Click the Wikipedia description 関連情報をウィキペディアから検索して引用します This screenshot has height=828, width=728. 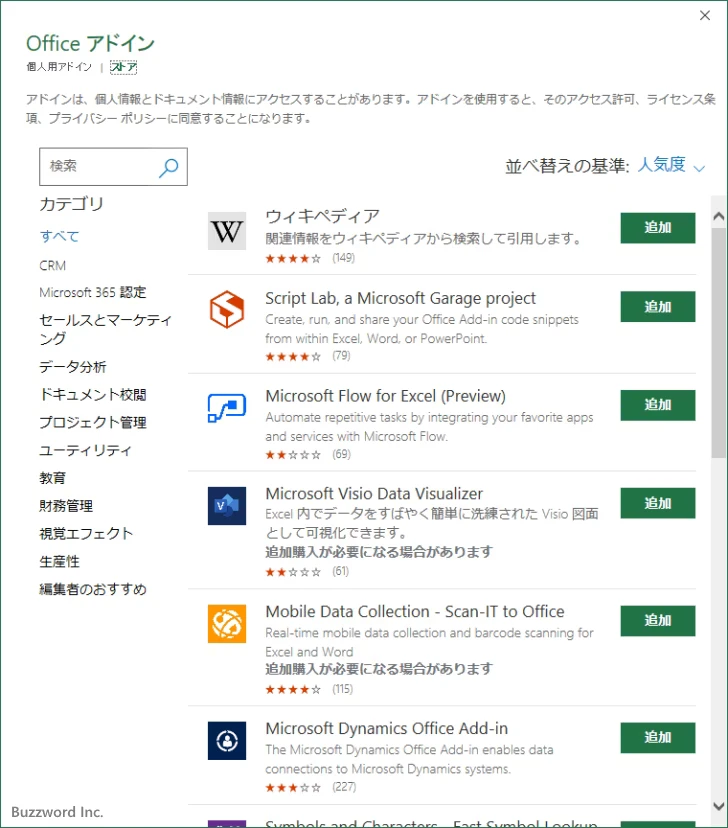point(423,239)
